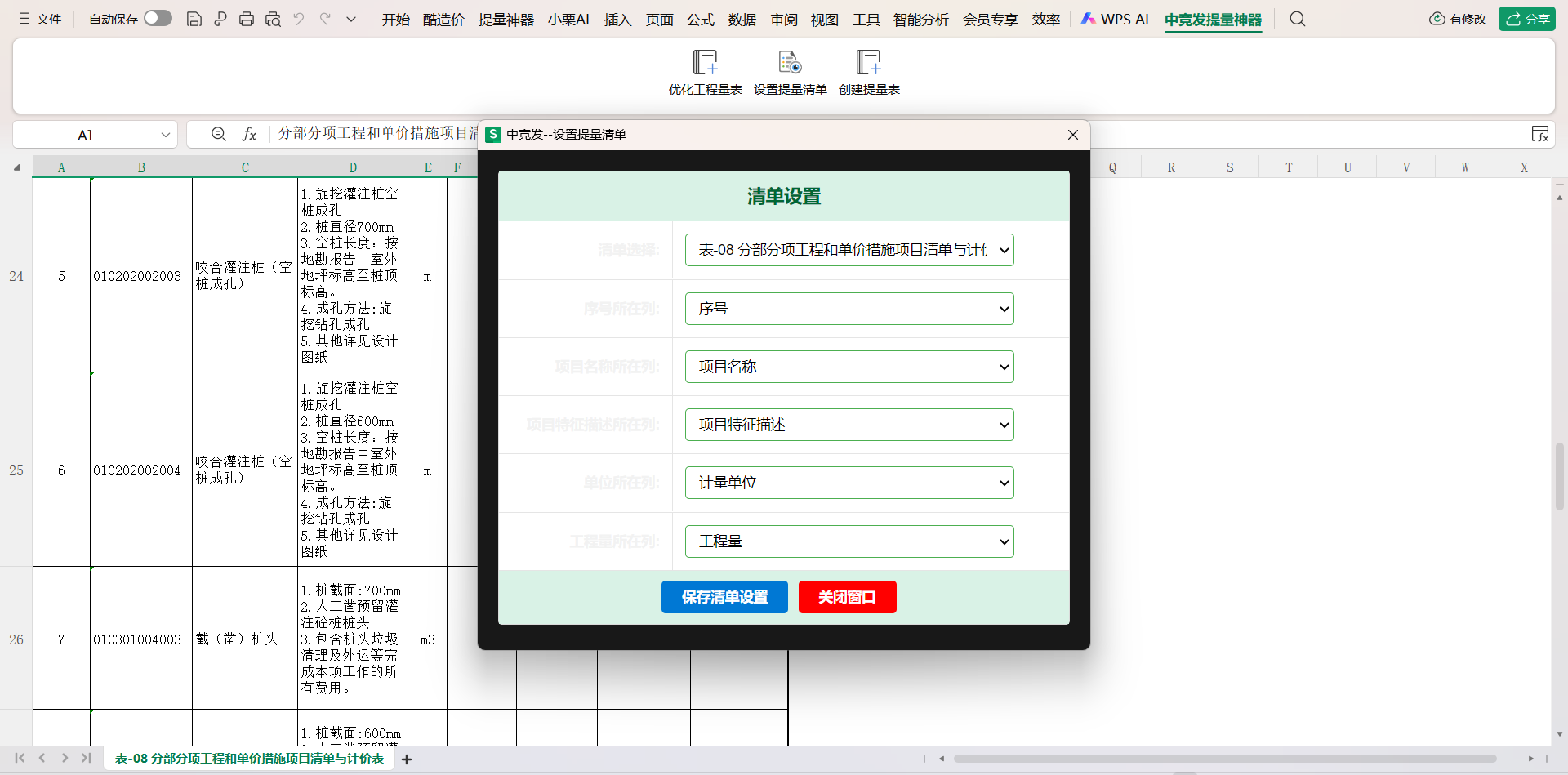
Task: Click the horizontal scrollbar at bottom
Action: pyautogui.click(x=1225, y=759)
